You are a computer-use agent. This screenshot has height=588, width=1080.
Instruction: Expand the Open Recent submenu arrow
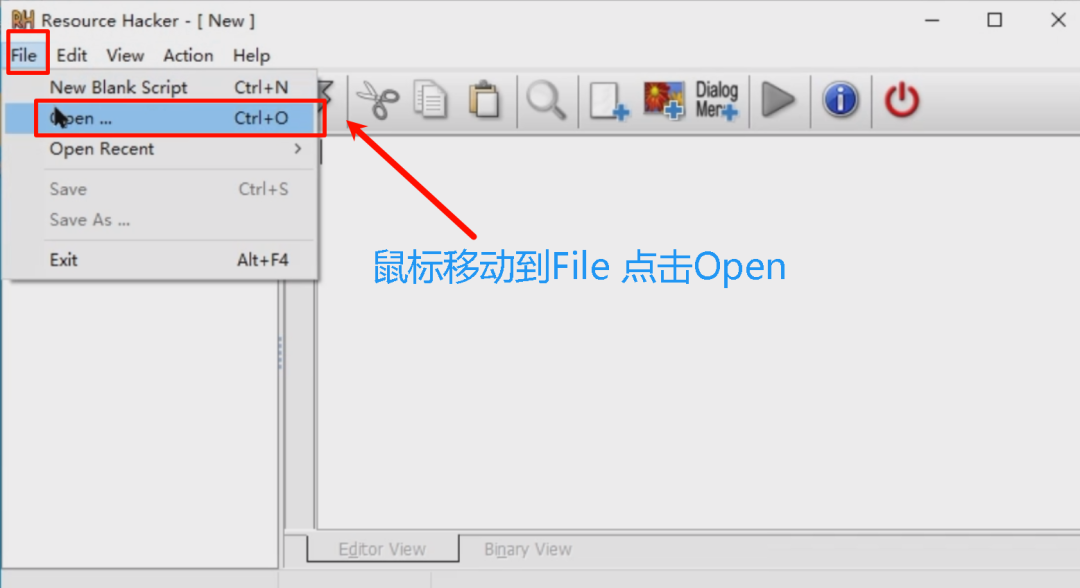[x=298, y=149]
